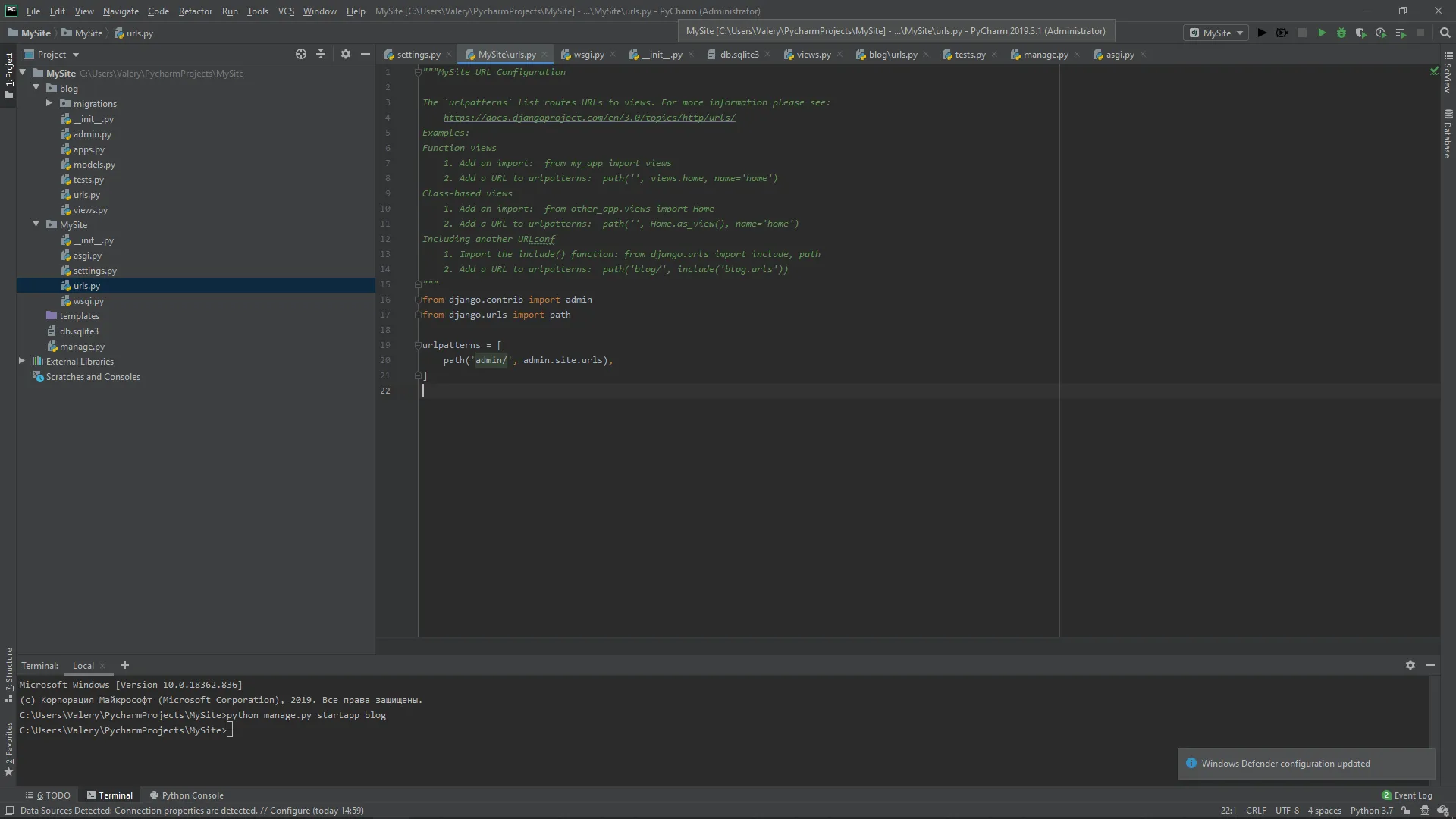Toggle the Structure tool window side button

point(8,674)
